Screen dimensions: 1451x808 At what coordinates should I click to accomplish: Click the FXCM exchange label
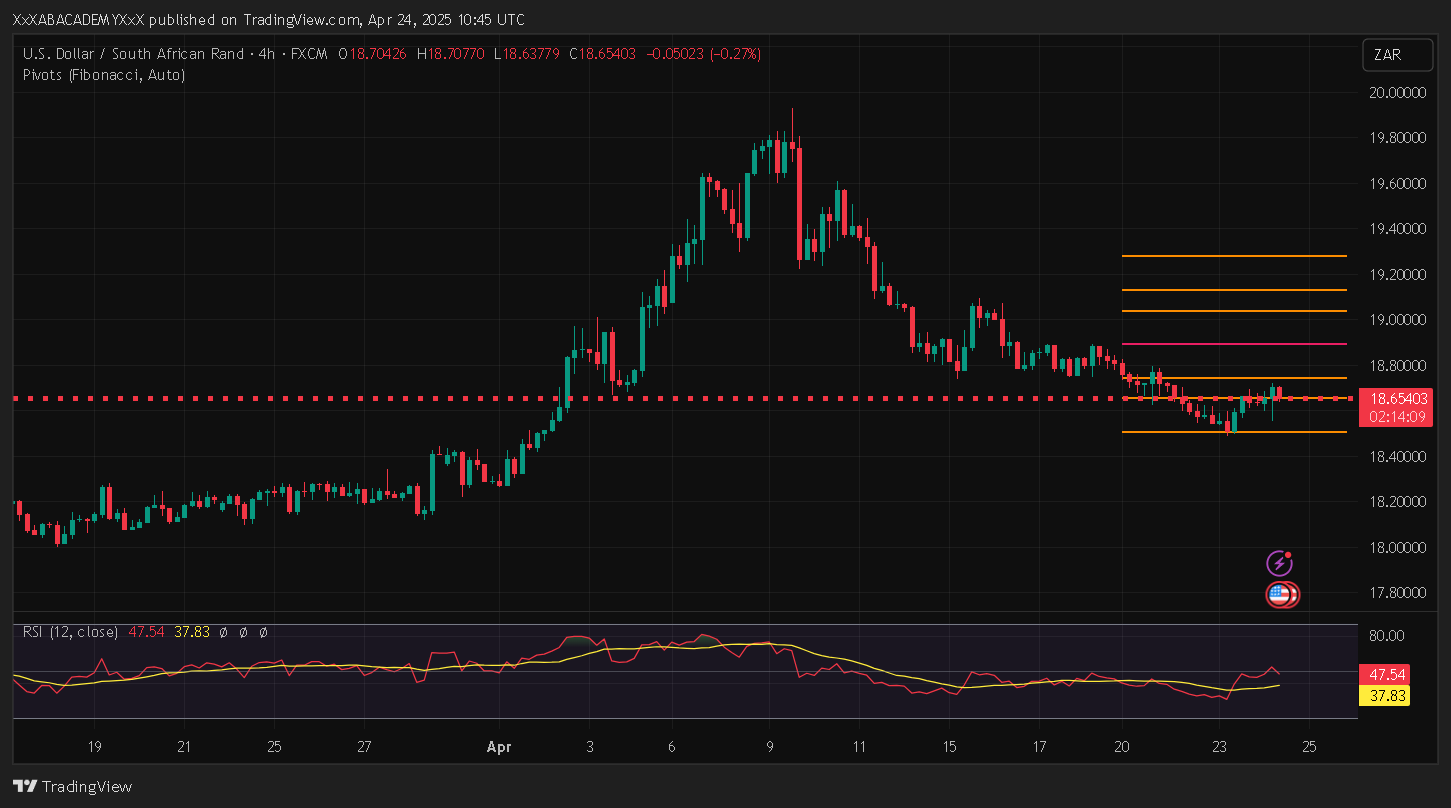pyautogui.click(x=310, y=54)
